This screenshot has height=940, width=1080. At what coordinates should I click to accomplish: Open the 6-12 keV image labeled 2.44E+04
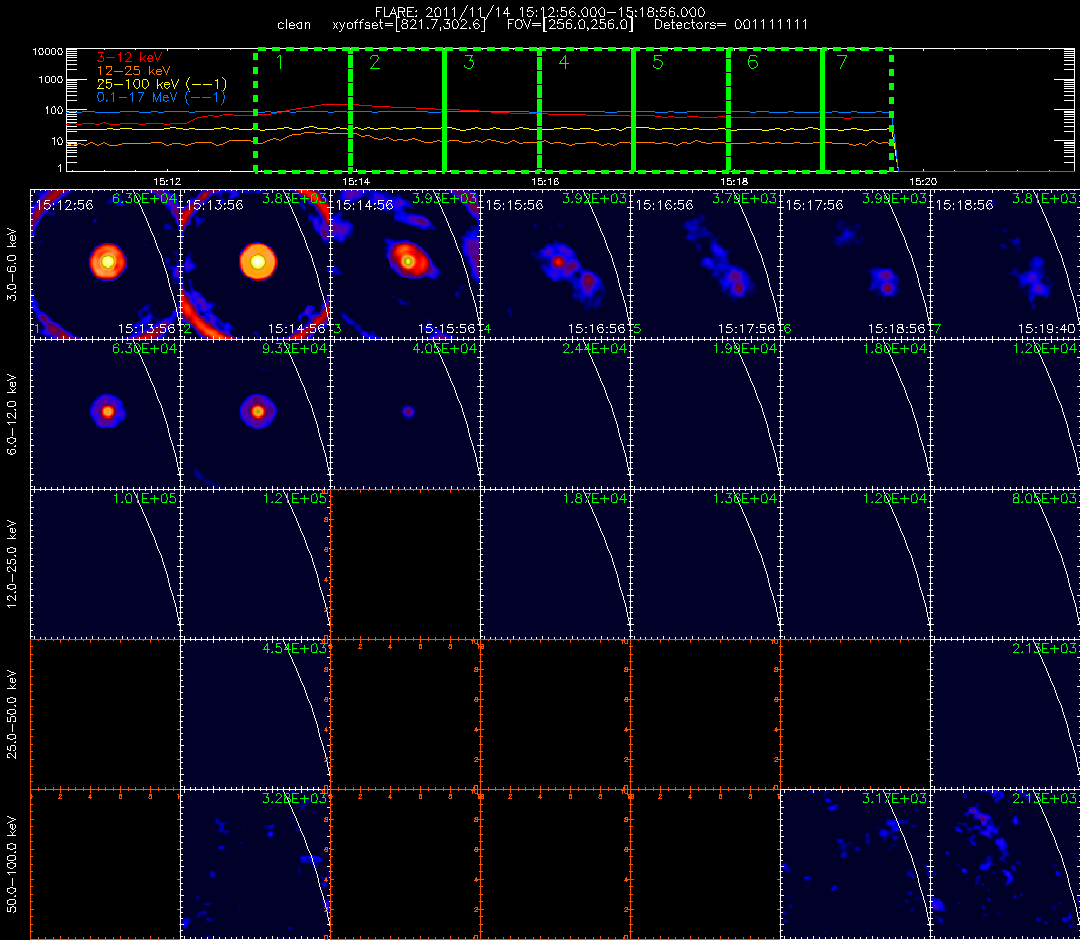pyautogui.click(x=556, y=414)
